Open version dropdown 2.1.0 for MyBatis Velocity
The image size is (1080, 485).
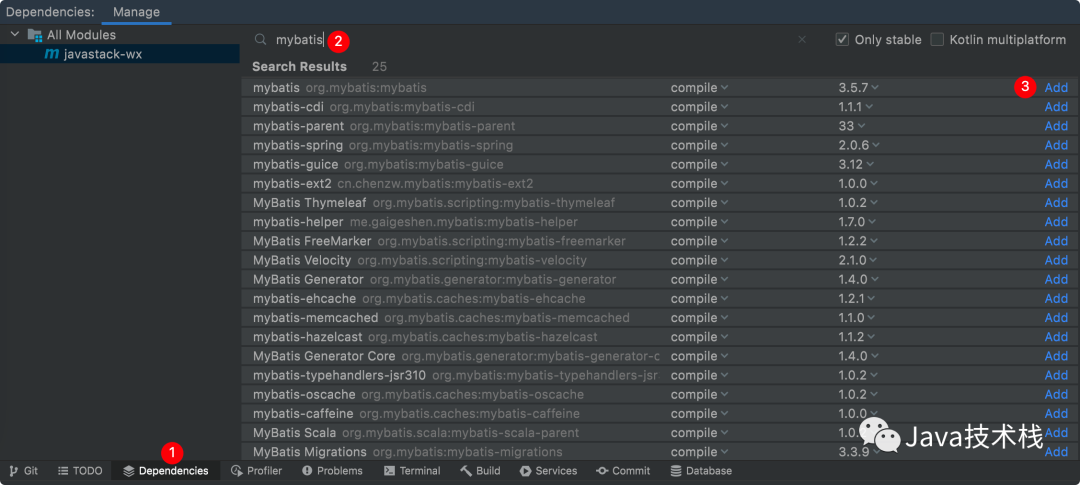(x=857, y=260)
